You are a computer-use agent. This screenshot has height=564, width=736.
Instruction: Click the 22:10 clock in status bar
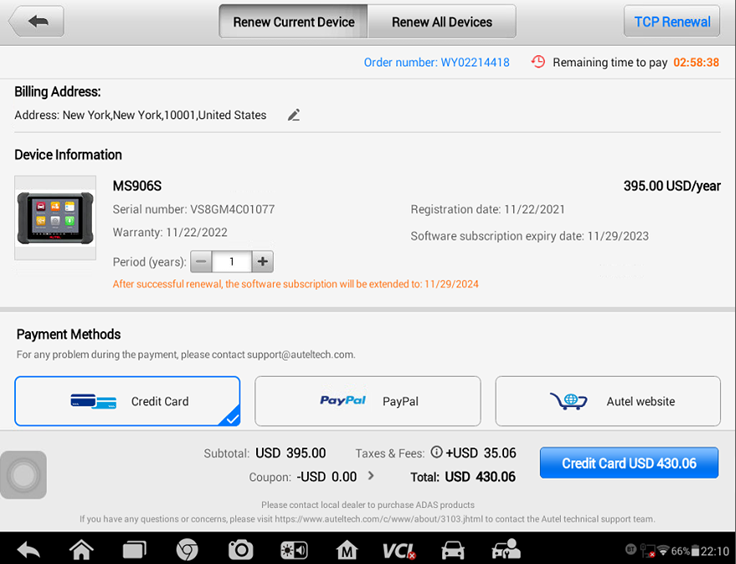715,551
